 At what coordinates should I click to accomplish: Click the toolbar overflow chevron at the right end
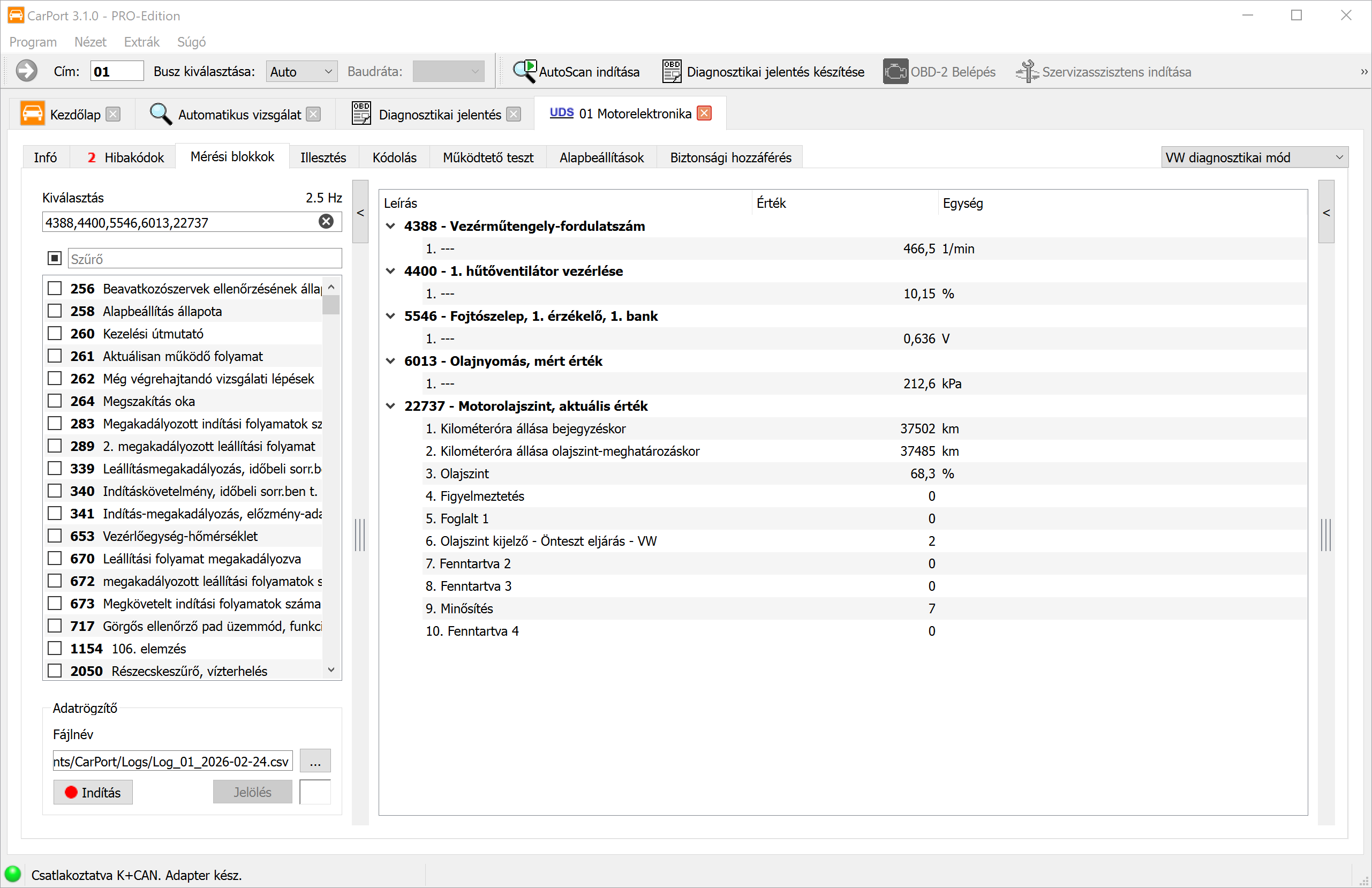[1363, 72]
